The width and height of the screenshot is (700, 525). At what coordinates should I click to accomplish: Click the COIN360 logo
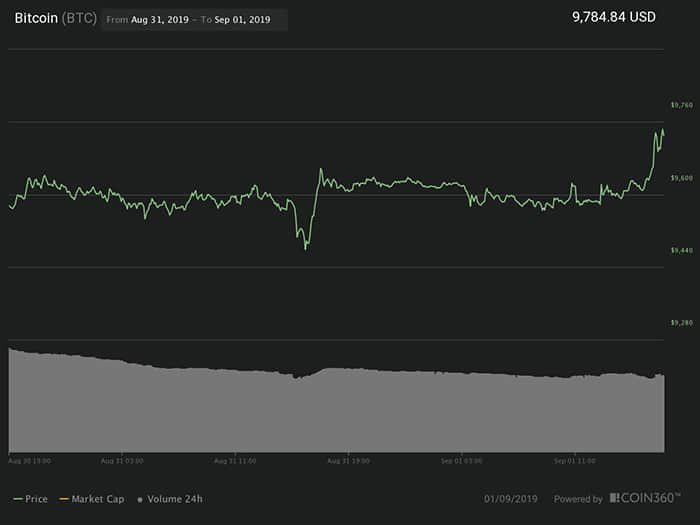pos(648,498)
